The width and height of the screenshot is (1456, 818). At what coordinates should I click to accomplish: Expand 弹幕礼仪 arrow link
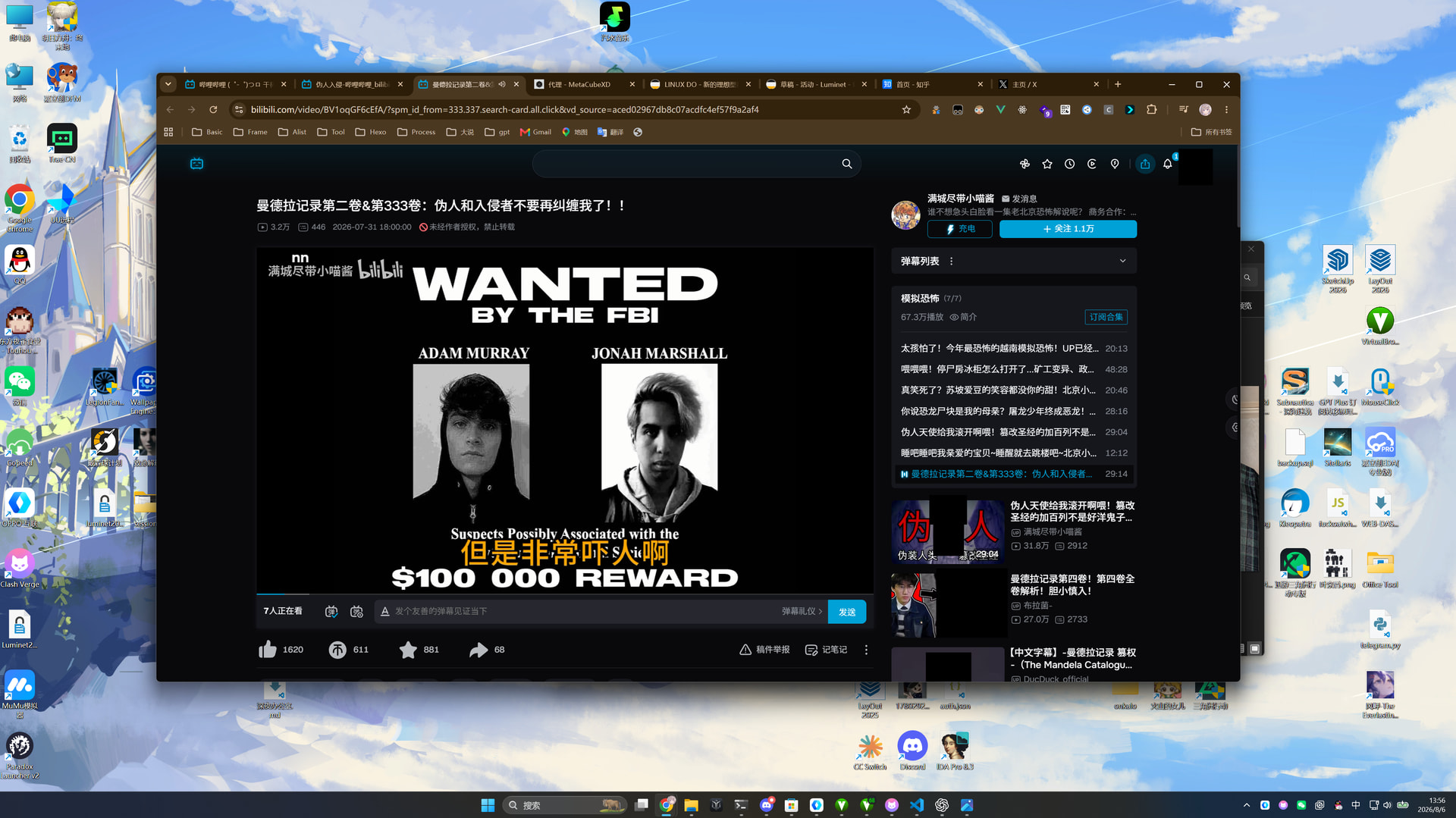[802, 612]
